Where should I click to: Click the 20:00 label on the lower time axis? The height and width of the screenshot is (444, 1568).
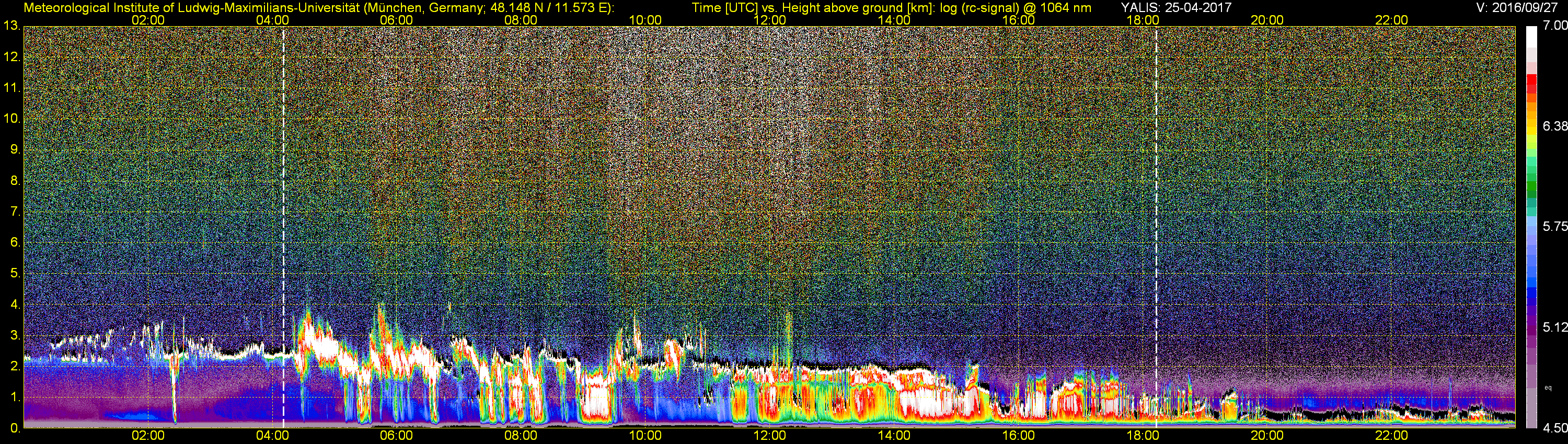pyautogui.click(x=1267, y=436)
